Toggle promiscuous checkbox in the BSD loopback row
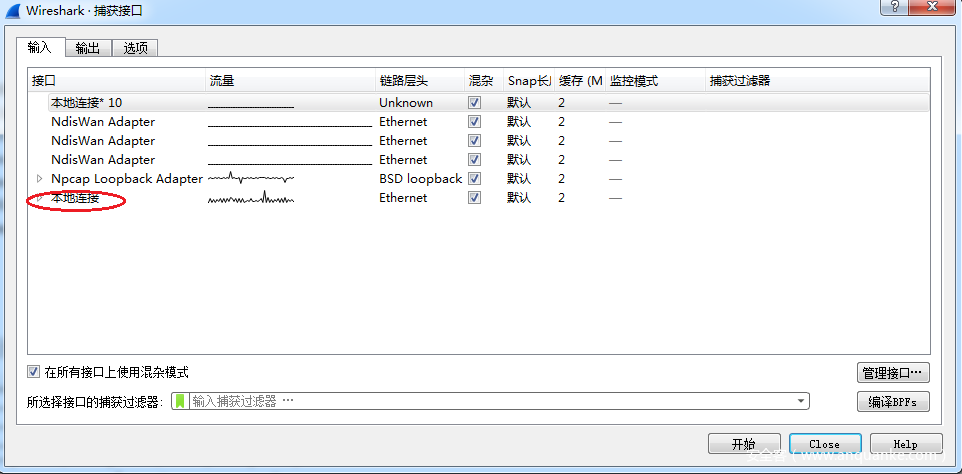The height and width of the screenshot is (474, 962). 474,178
